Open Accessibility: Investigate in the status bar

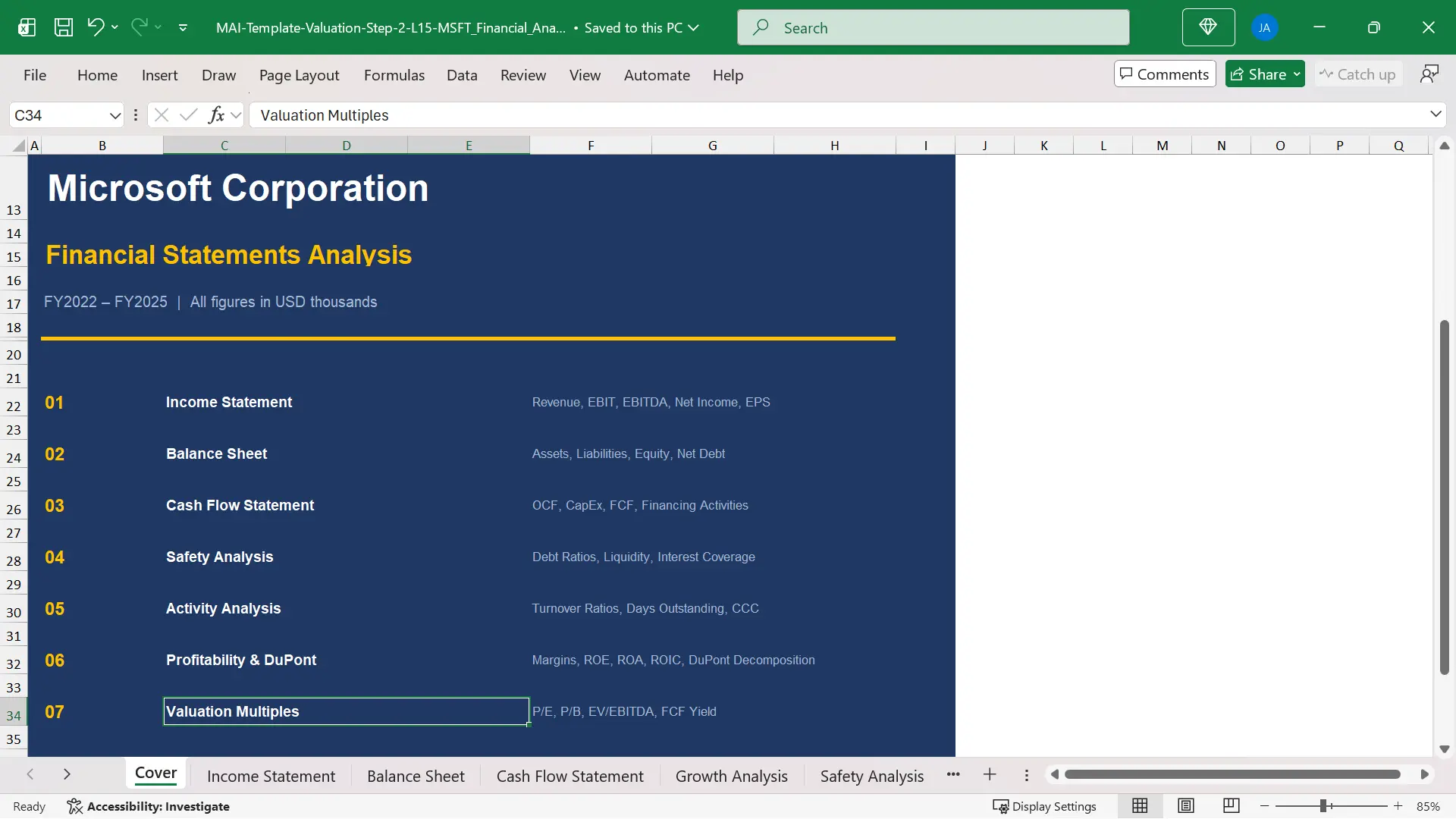click(148, 807)
